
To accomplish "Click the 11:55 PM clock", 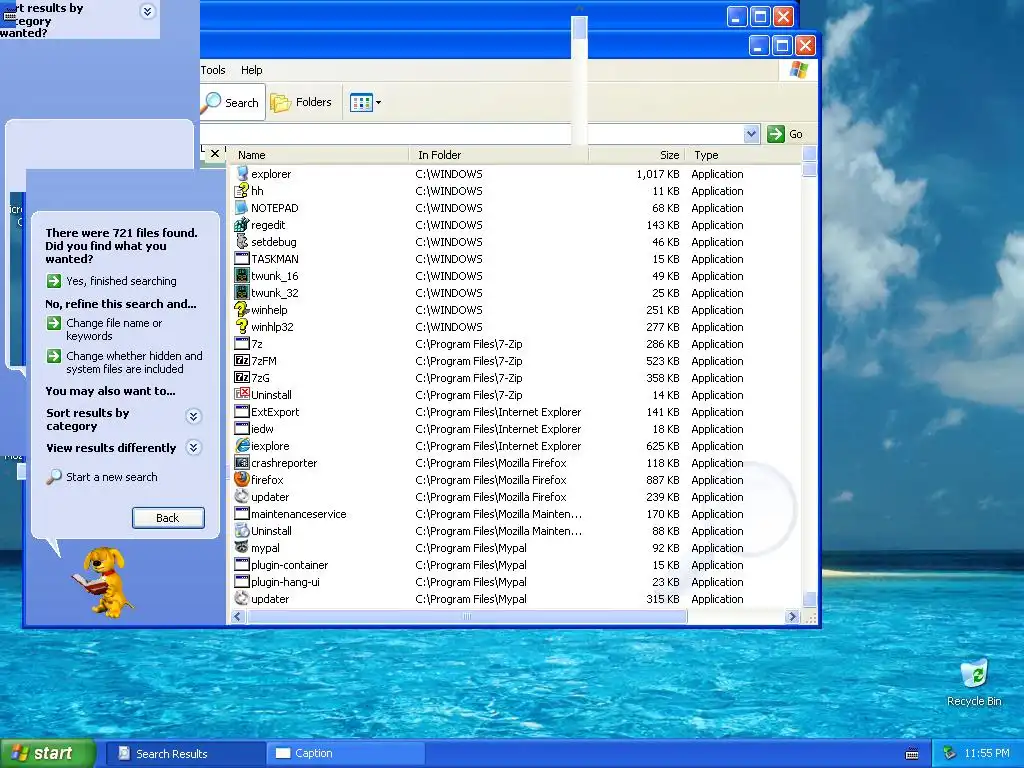I will [986, 753].
